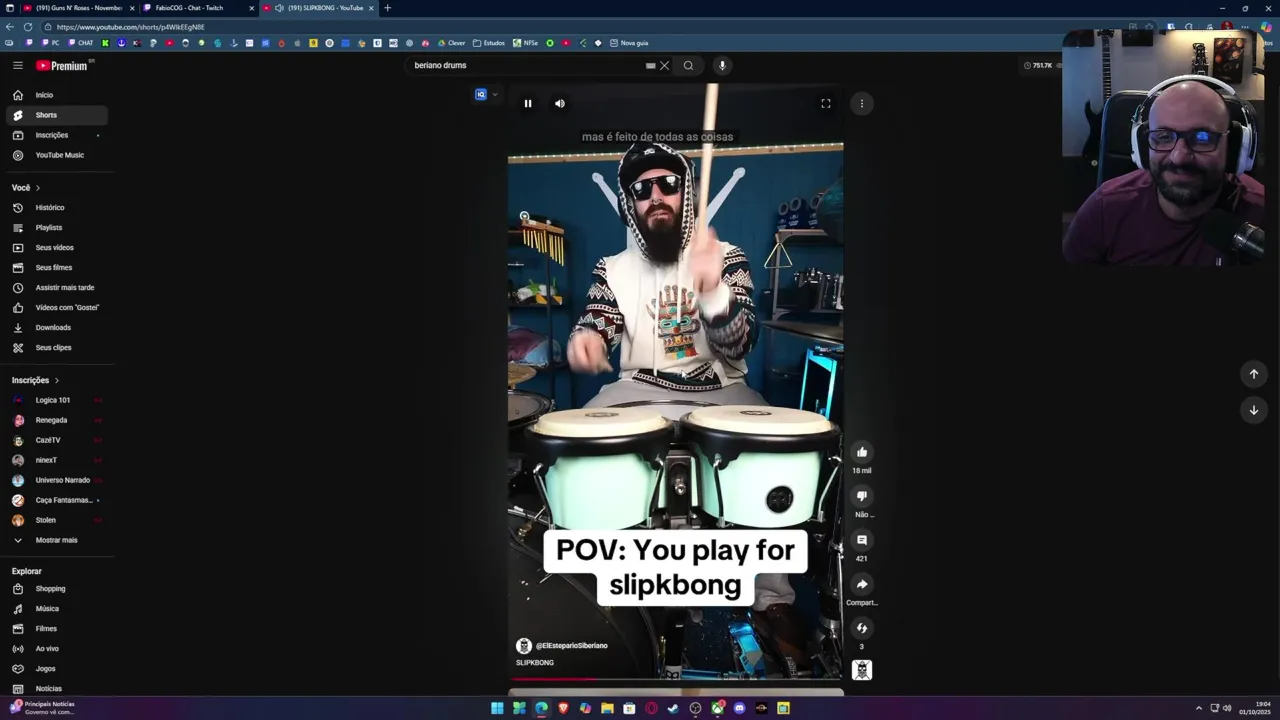Open Ao vivo under Explorar
The height and width of the screenshot is (720, 1280).
(x=56, y=649)
